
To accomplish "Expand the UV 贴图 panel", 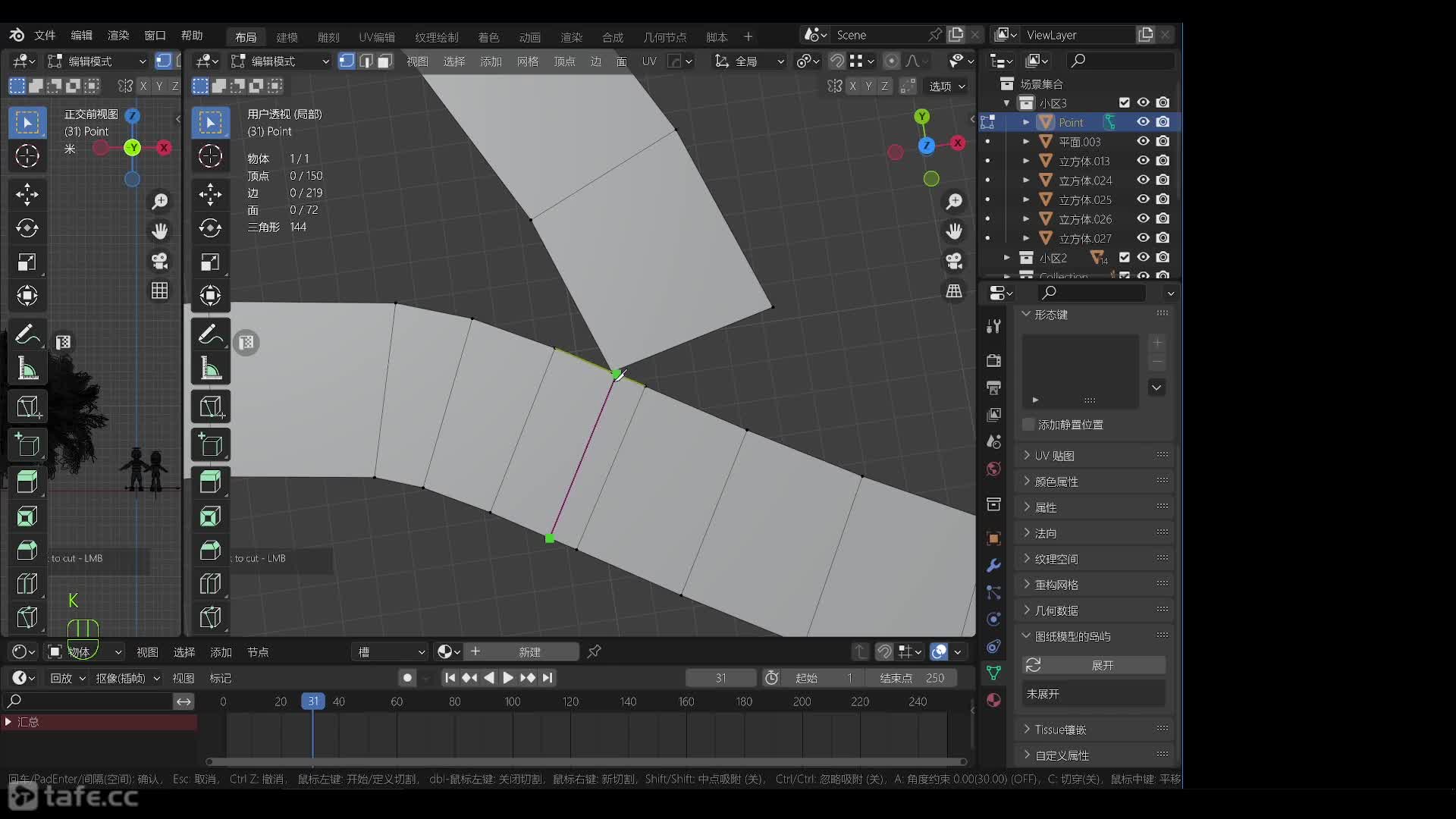I will pyautogui.click(x=1095, y=456).
